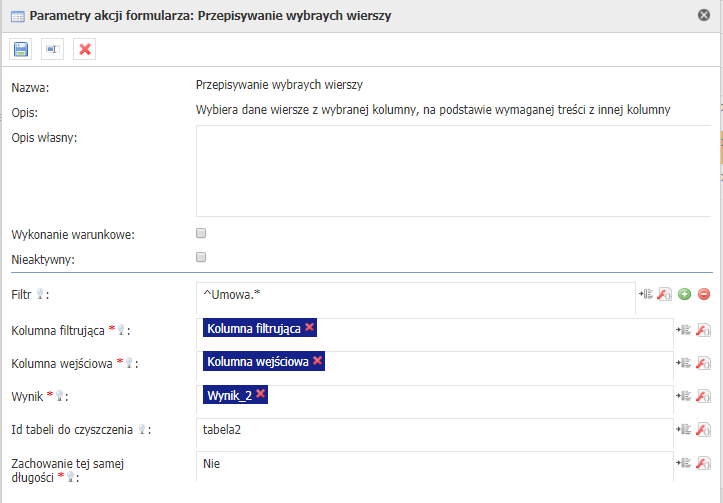Click the save floppy disk icon
The image size is (723, 503).
22,49
